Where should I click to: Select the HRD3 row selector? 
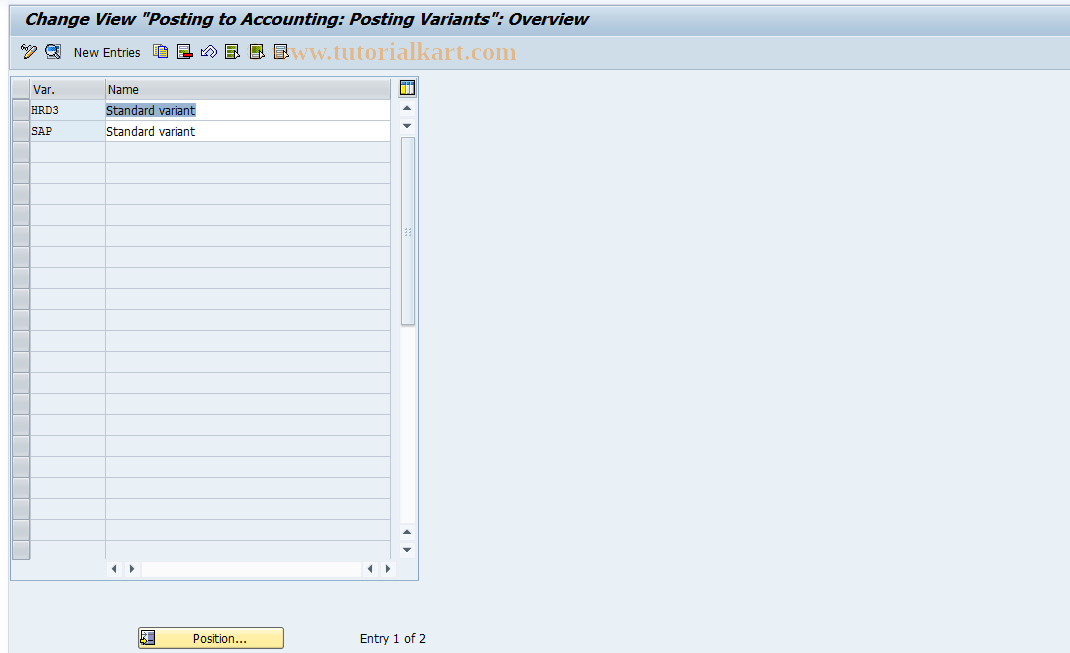20,111
